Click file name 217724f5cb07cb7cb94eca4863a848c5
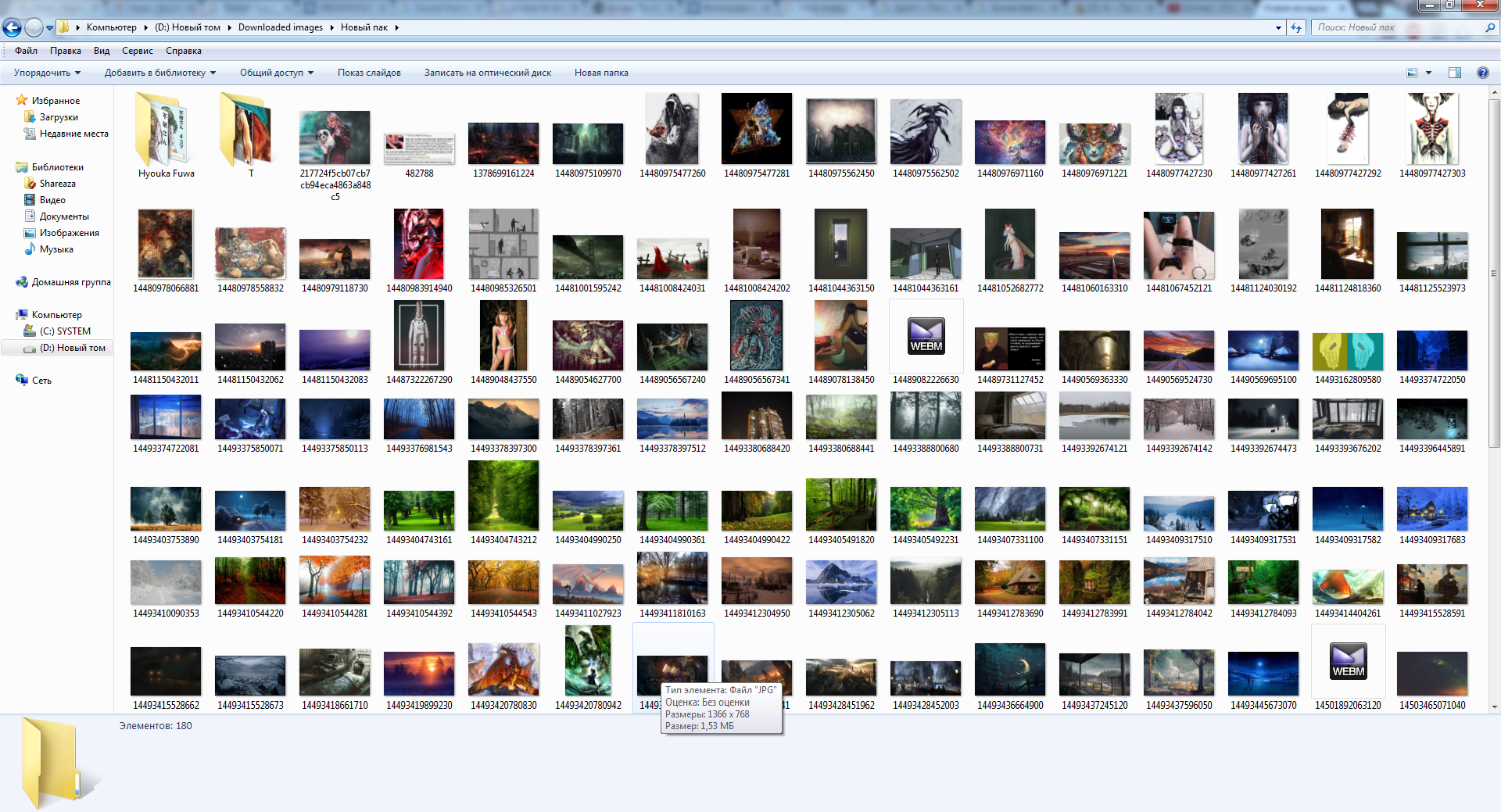The height and width of the screenshot is (812, 1501). click(x=335, y=185)
